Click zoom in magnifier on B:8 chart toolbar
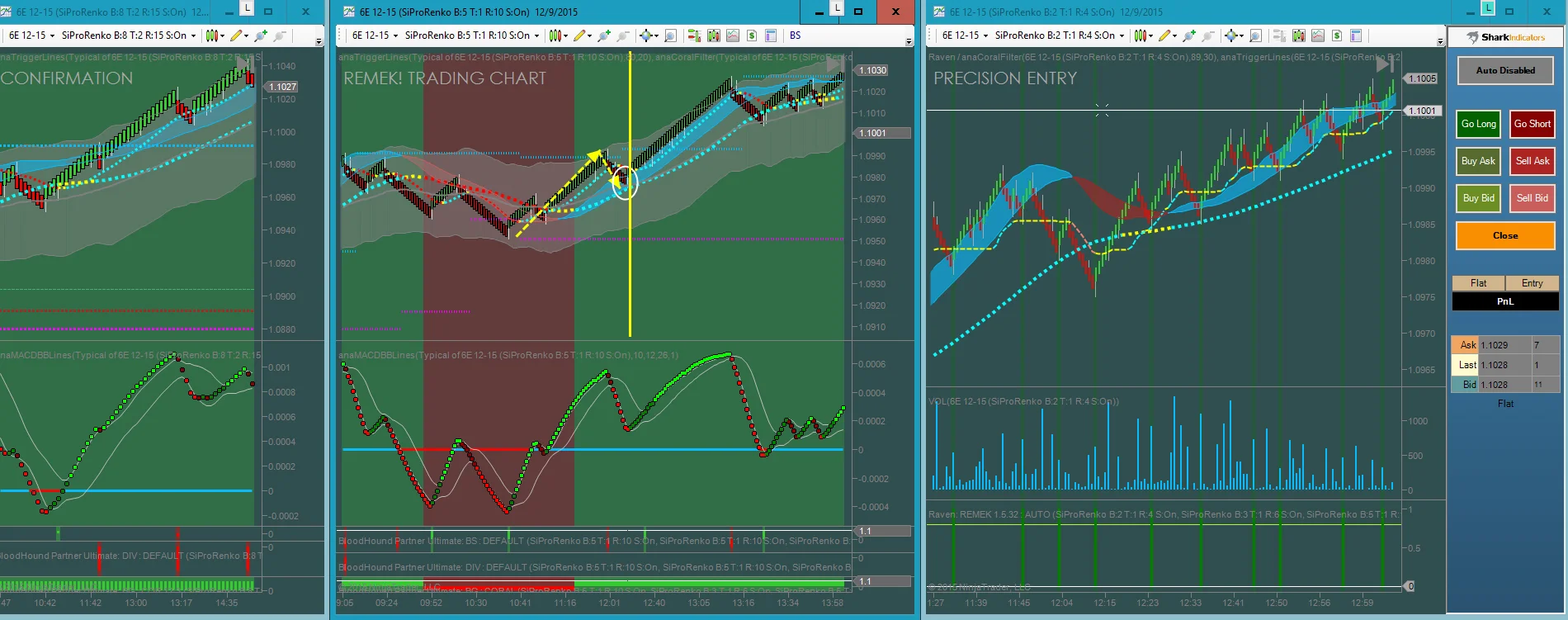The height and width of the screenshot is (620, 1568). click(261, 35)
